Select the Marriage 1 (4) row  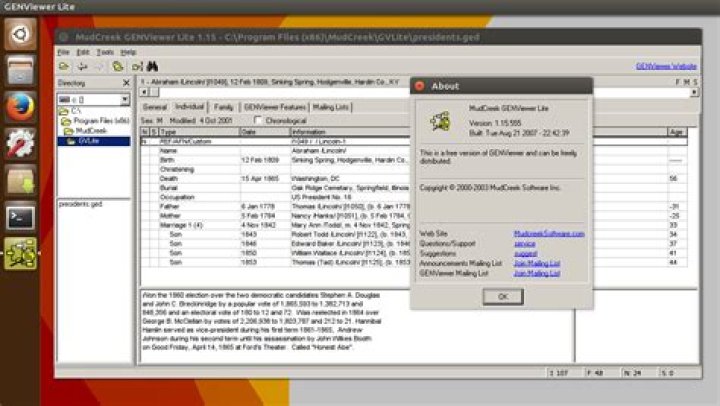pos(276,225)
